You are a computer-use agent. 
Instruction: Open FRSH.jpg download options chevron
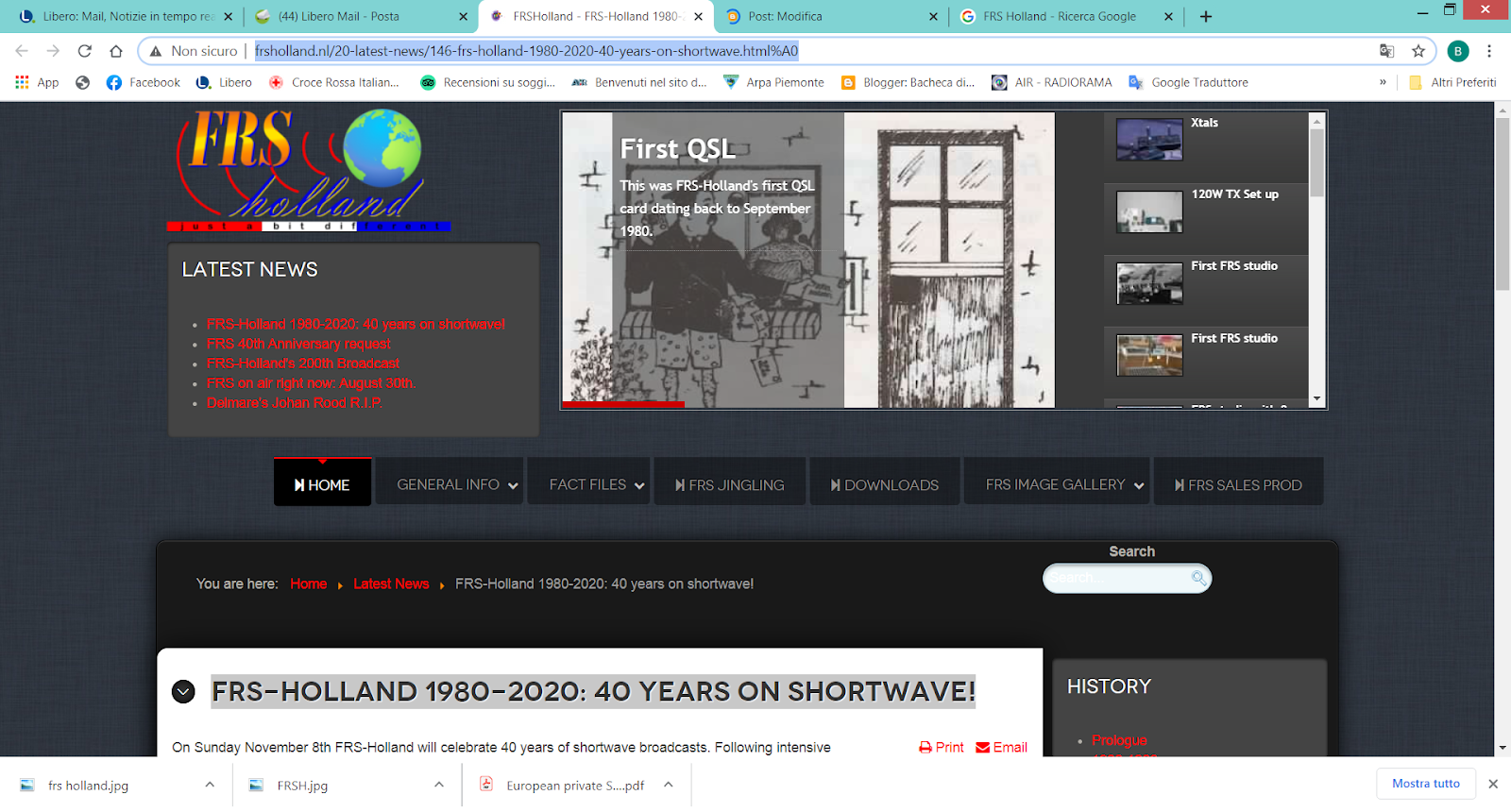pos(439,785)
